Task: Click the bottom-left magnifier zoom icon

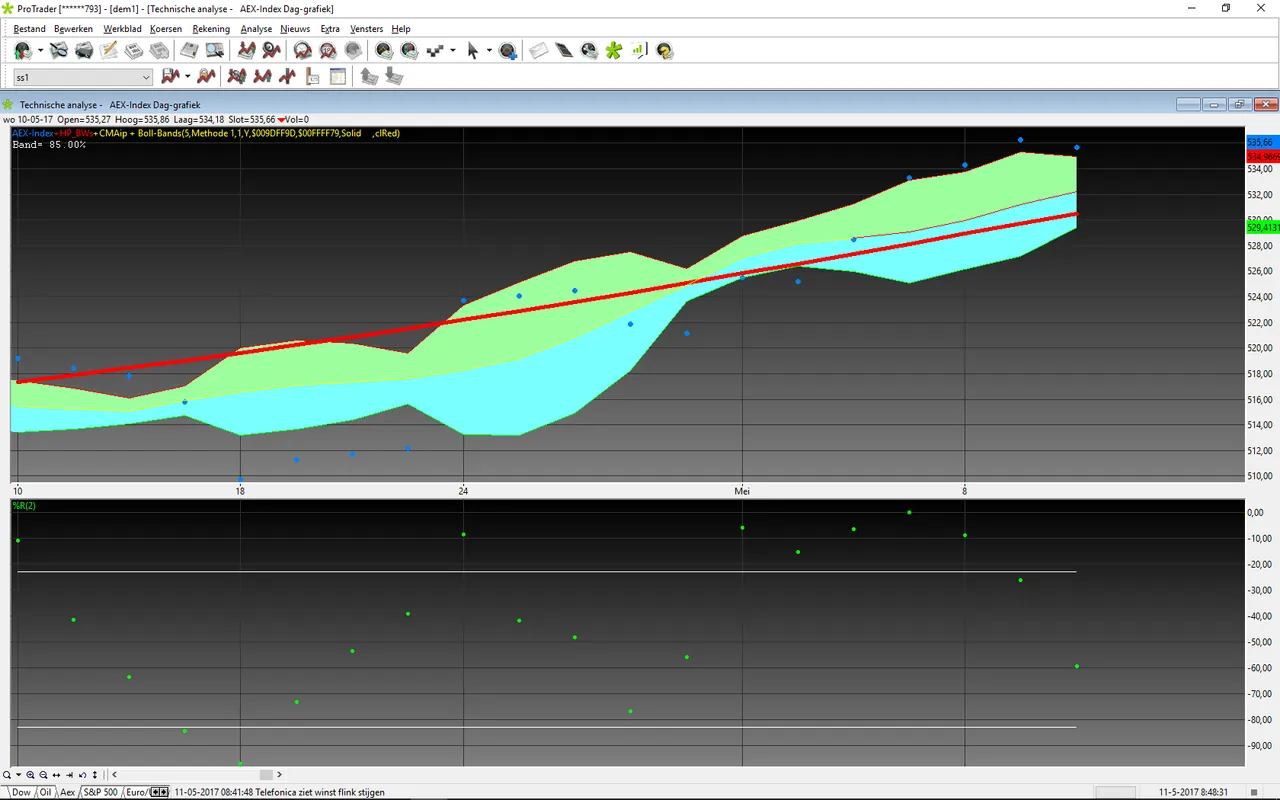Action: tap(7, 775)
